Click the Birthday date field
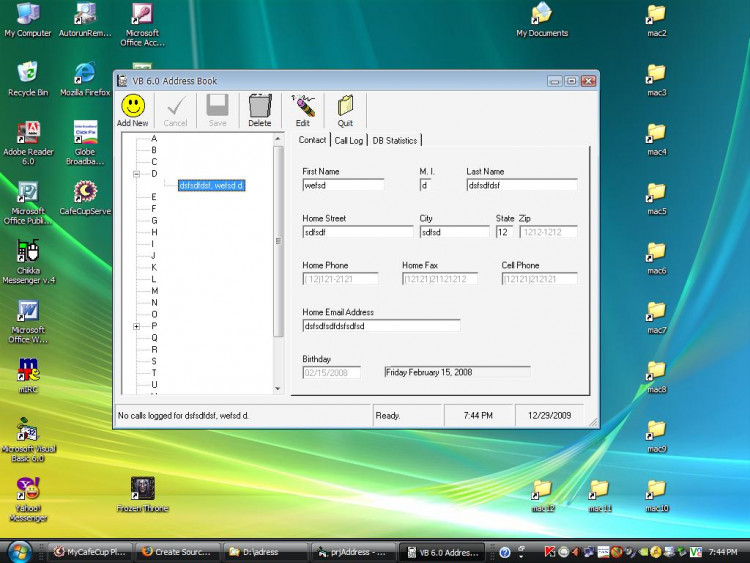Image resolution: width=750 pixels, height=563 pixels. coord(331,373)
